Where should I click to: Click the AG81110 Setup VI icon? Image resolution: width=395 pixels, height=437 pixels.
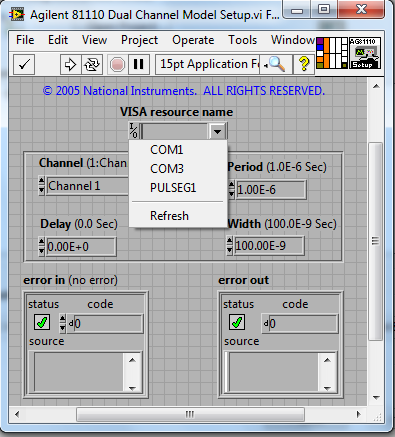click(x=364, y=53)
